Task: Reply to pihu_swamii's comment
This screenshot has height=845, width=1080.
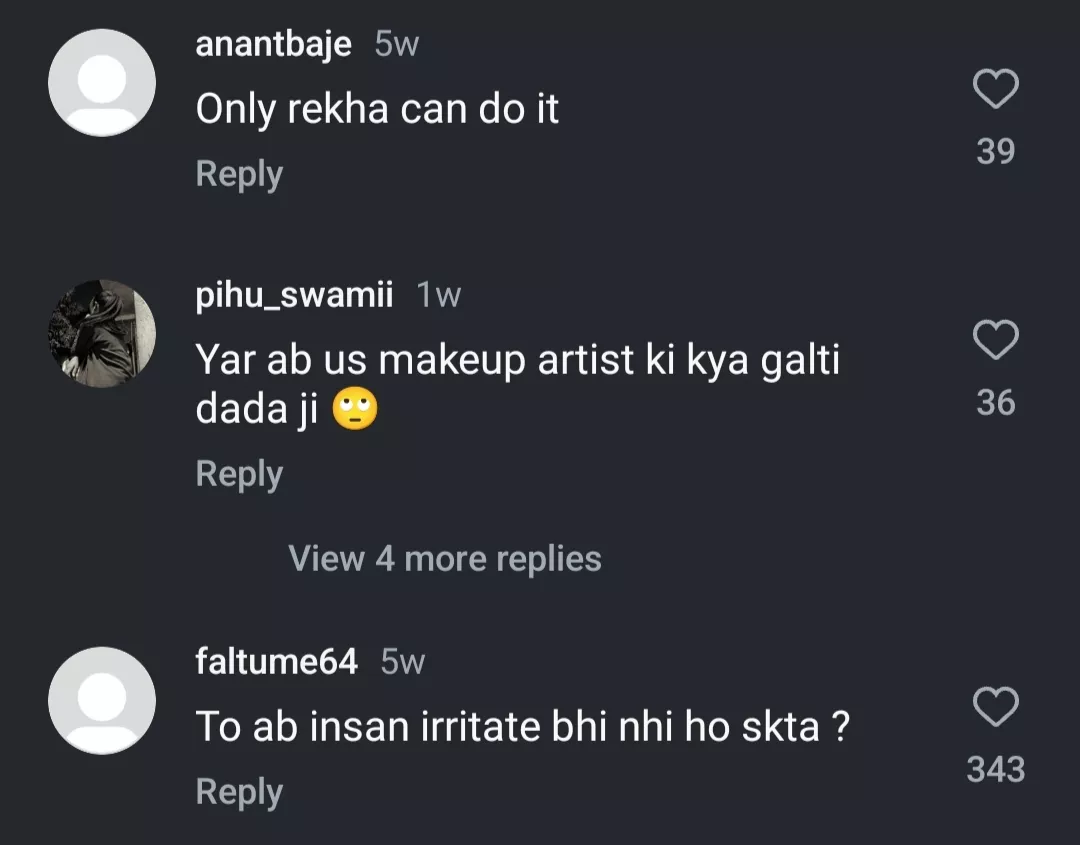Action: tap(239, 473)
